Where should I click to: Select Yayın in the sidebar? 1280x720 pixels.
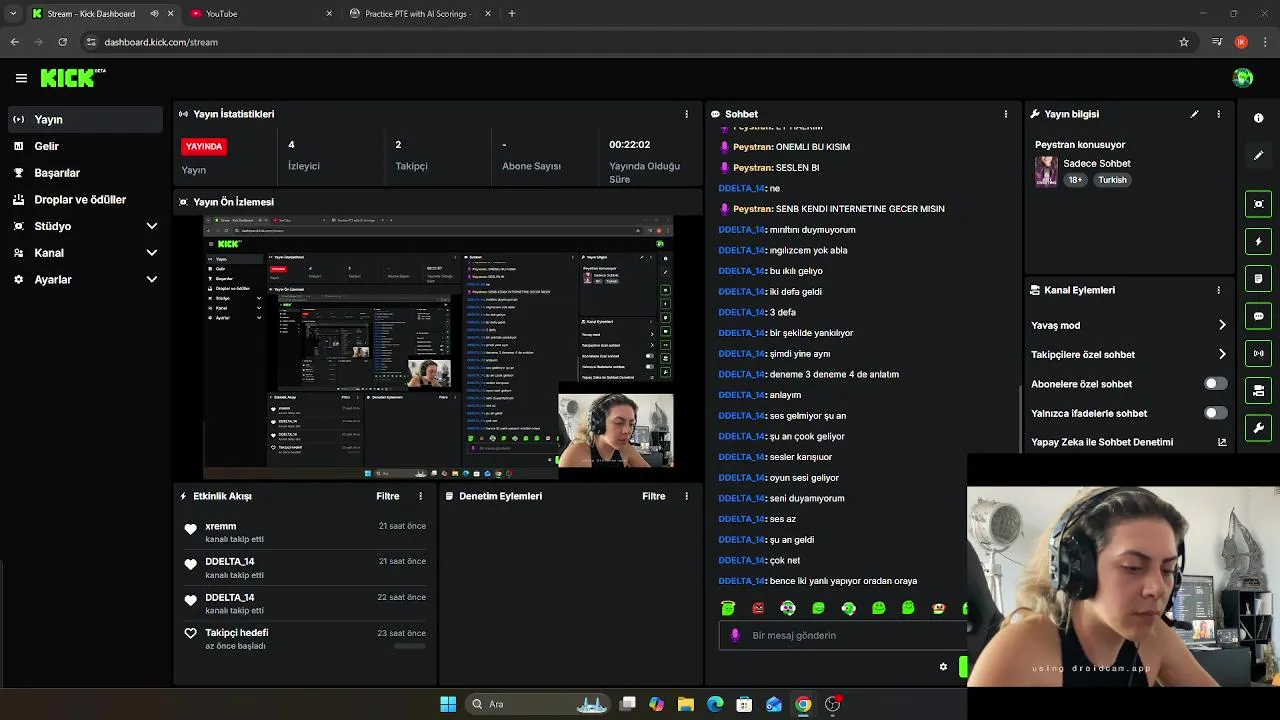[85, 119]
